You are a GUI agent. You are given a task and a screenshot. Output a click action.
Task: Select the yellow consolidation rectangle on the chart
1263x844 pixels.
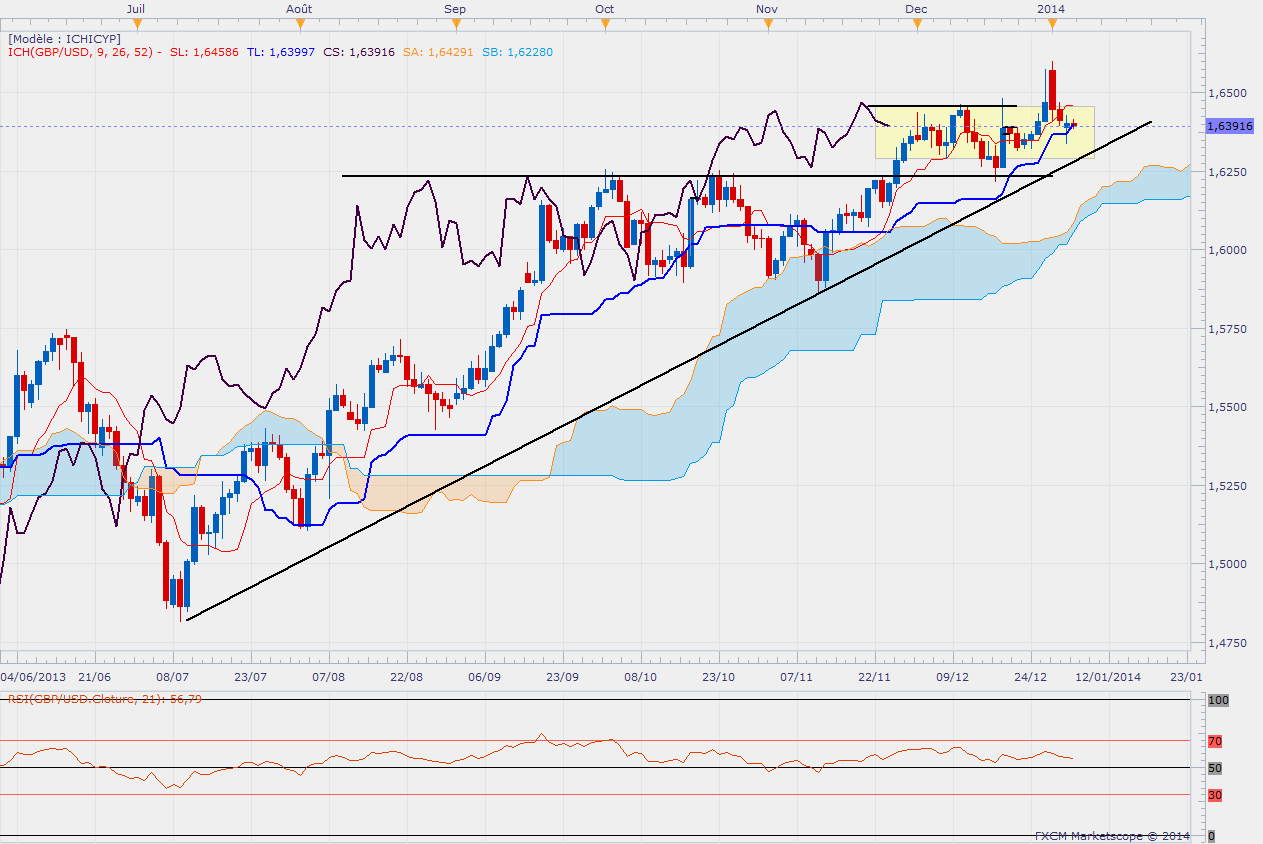click(985, 132)
